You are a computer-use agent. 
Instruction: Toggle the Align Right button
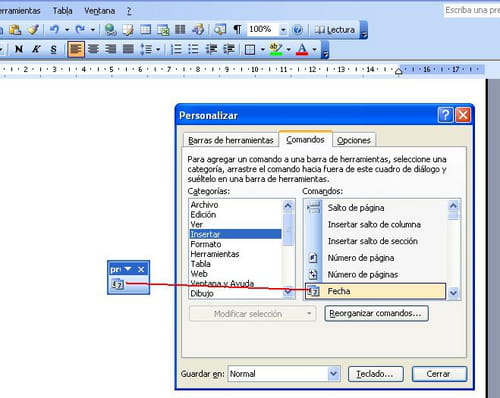click(111, 49)
